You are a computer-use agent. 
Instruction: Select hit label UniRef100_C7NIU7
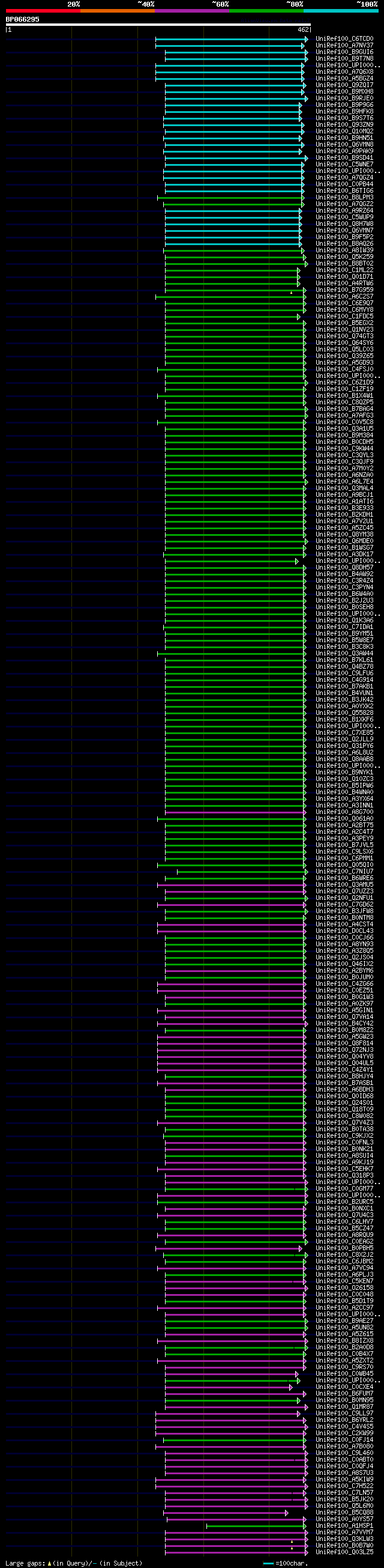pos(344,872)
